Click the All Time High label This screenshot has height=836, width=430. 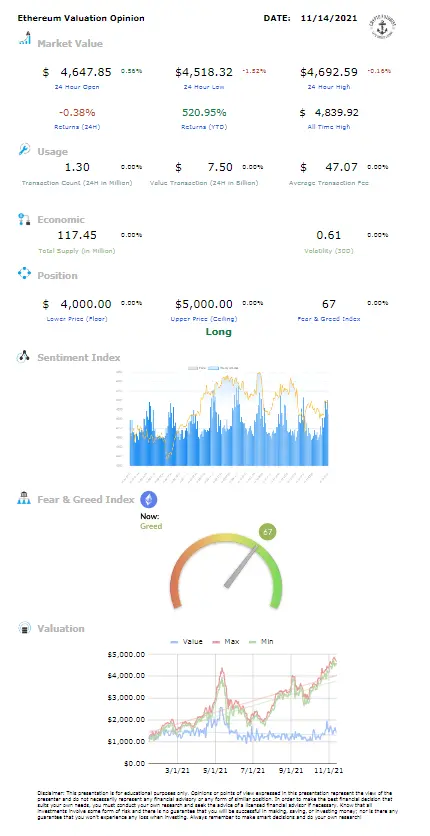click(x=329, y=127)
